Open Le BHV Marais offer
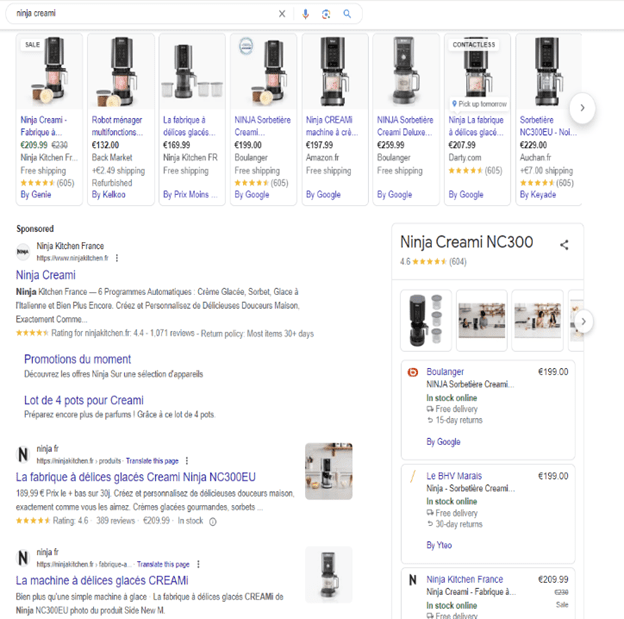 (488, 514)
